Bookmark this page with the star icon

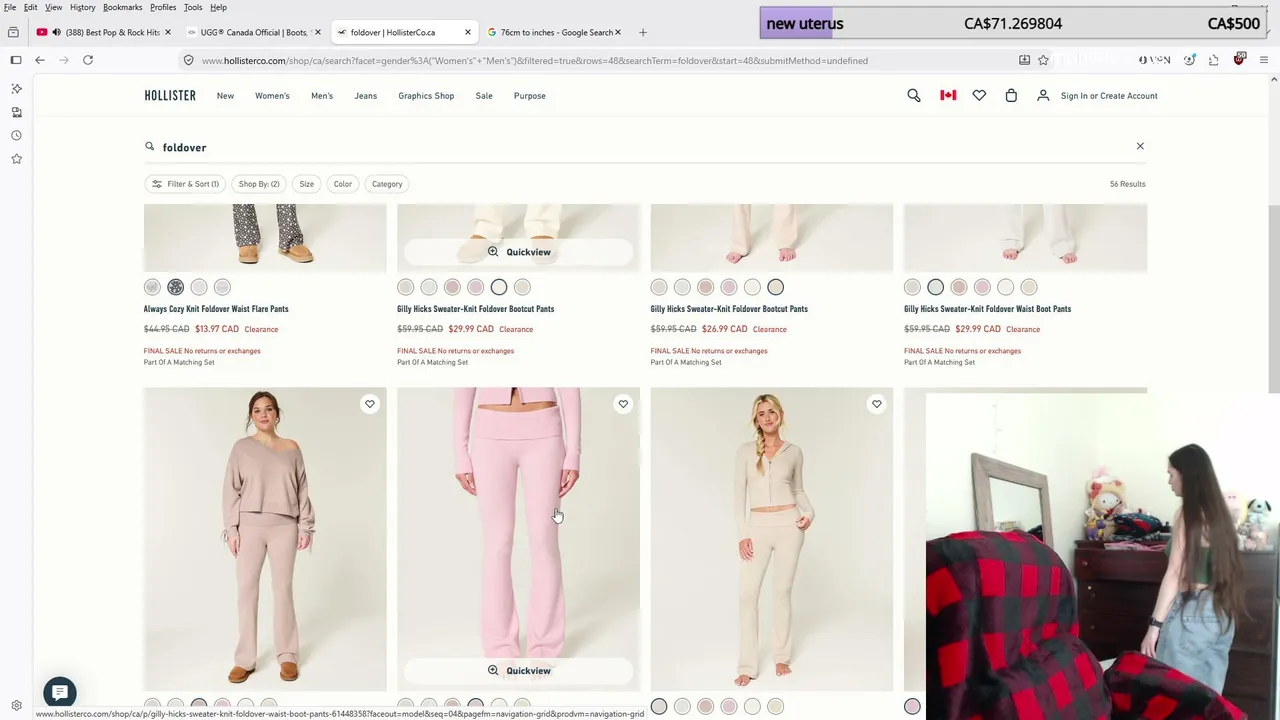click(x=1043, y=60)
